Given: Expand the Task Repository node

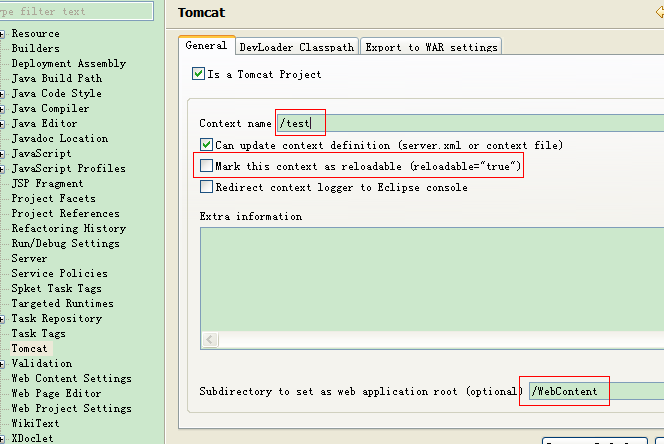Looking at the screenshot, I should (3, 319).
